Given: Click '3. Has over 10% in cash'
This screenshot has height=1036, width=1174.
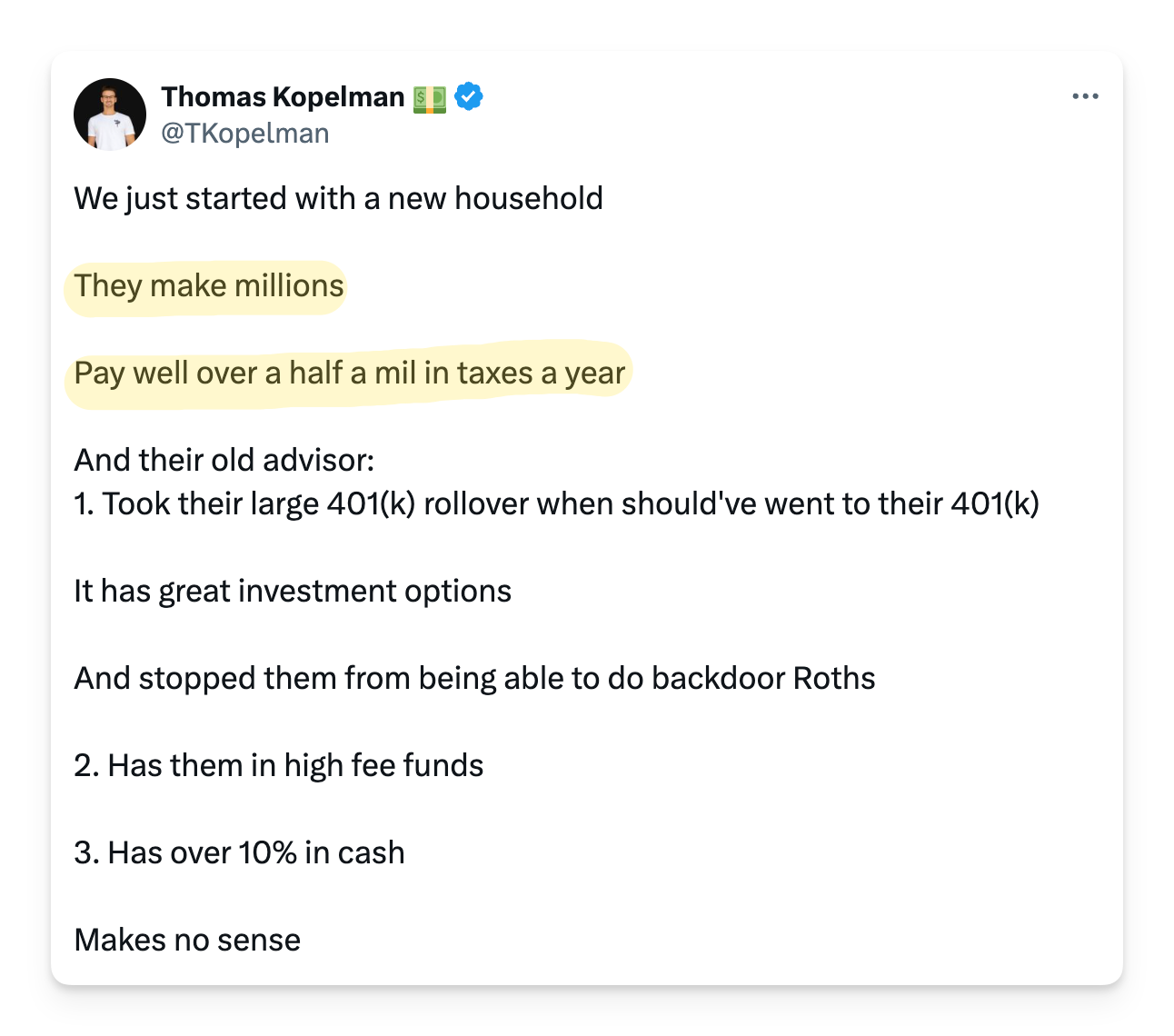Looking at the screenshot, I should coord(239,853).
